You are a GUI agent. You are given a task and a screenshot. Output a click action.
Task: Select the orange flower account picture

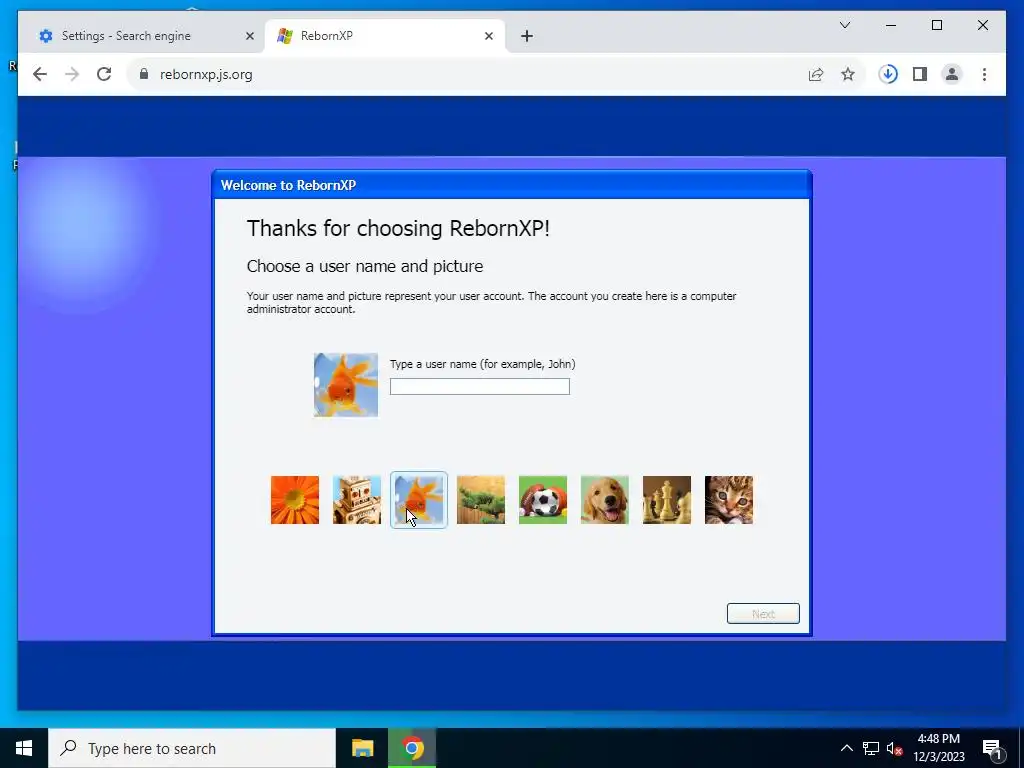[x=295, y=500]
